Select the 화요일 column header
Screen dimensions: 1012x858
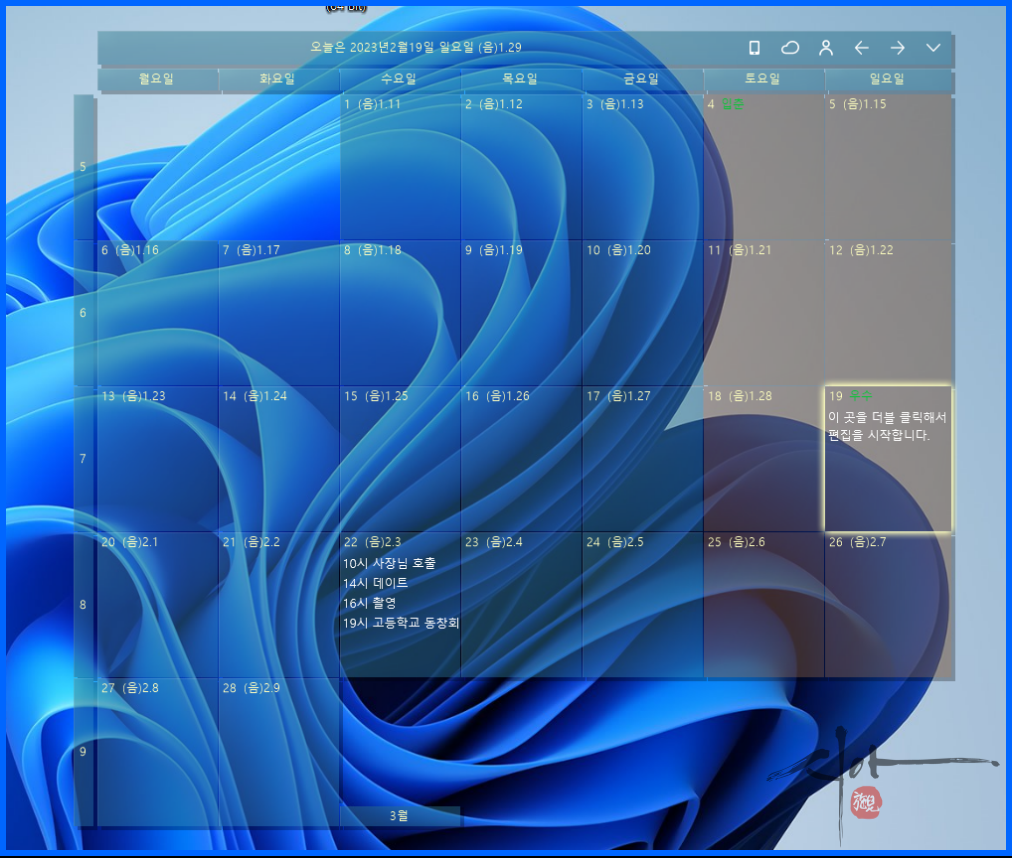coord(279,79)
